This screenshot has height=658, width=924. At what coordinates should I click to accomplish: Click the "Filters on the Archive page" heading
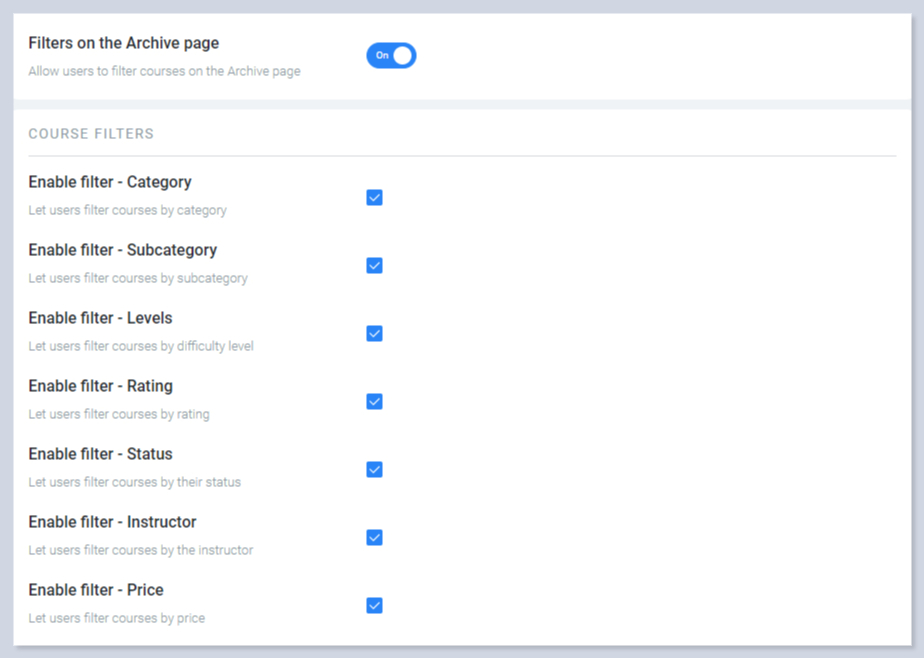click(x=123, y=43)
